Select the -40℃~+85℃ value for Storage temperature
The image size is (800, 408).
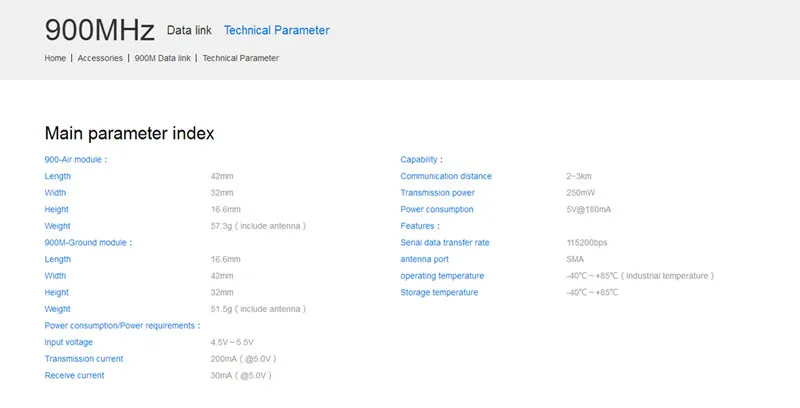(592, 293)
